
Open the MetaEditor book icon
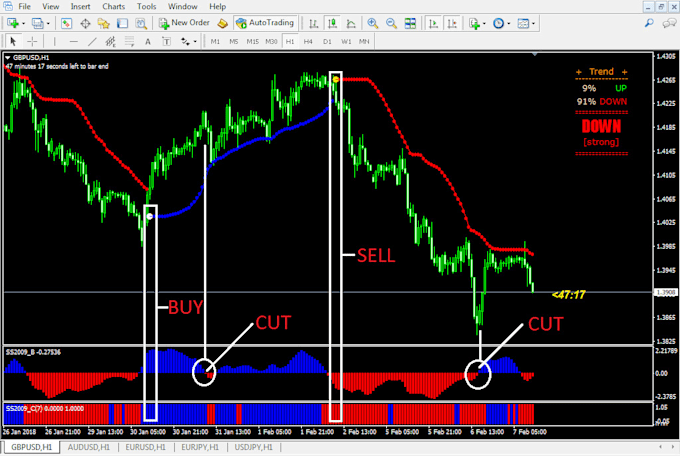[x=222, y=23]
